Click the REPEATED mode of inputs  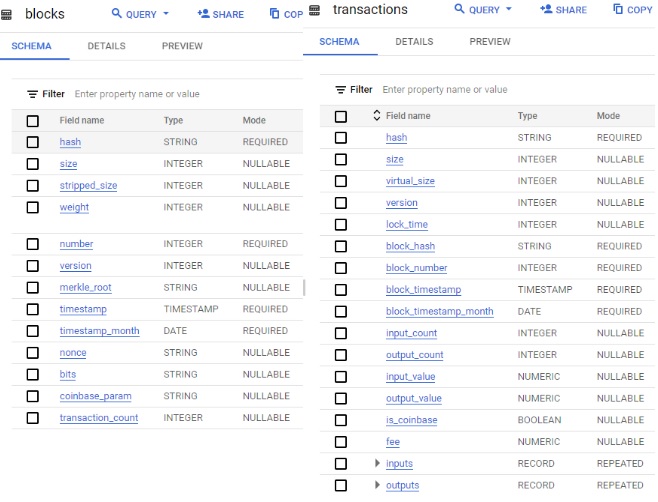point(620,463)
